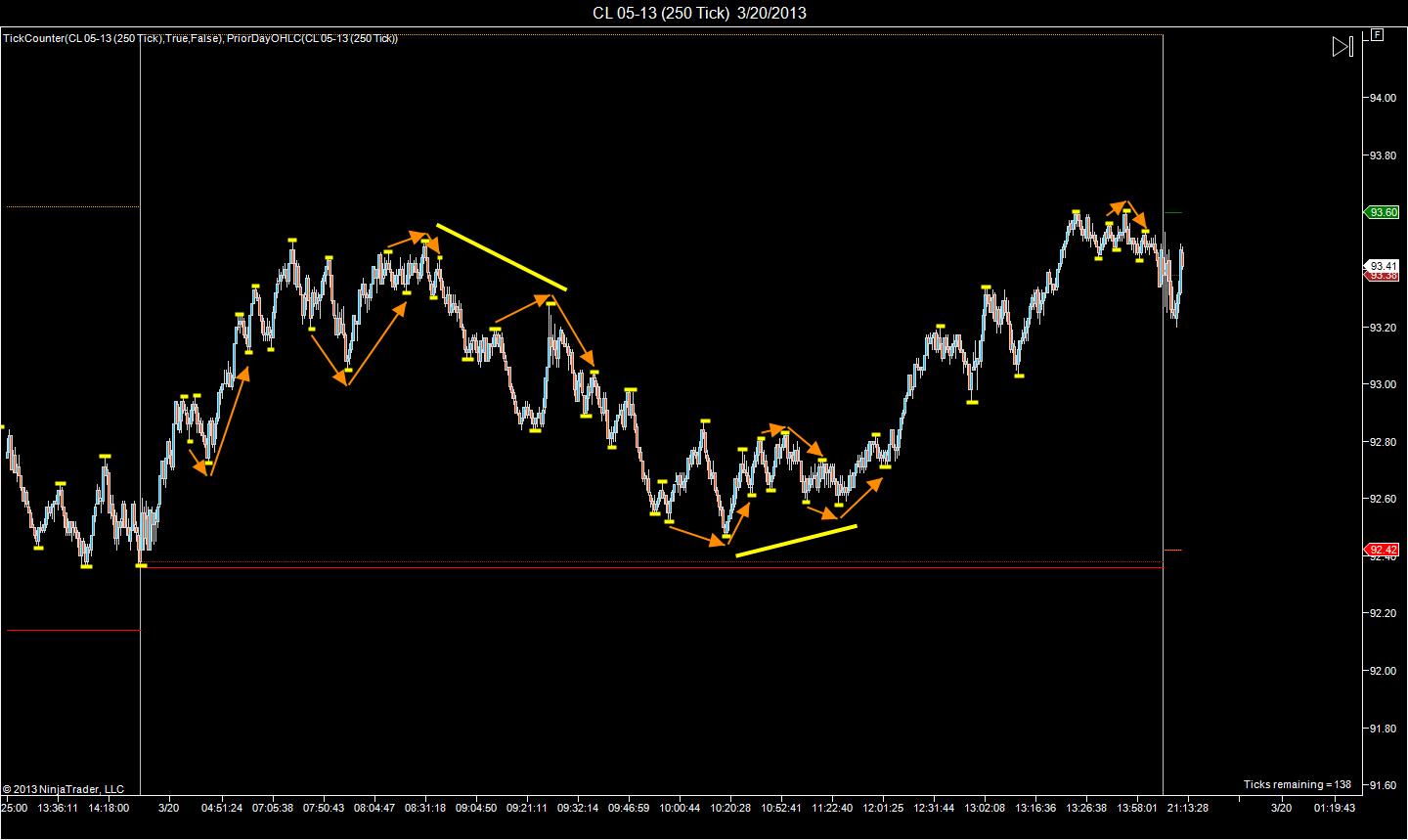Click the 93.80 price axis label

point(1384,155)
